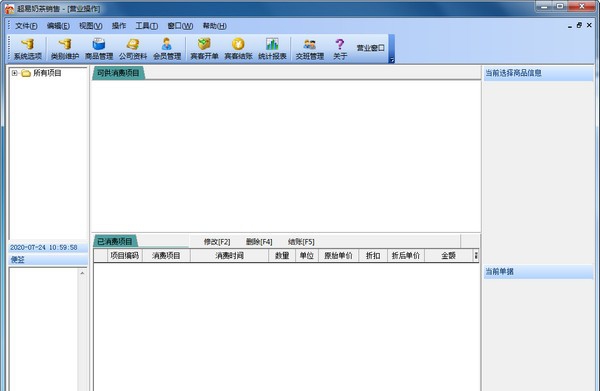
Task: Open 窗口(W) menu
Action: click(x=180, y=26)
